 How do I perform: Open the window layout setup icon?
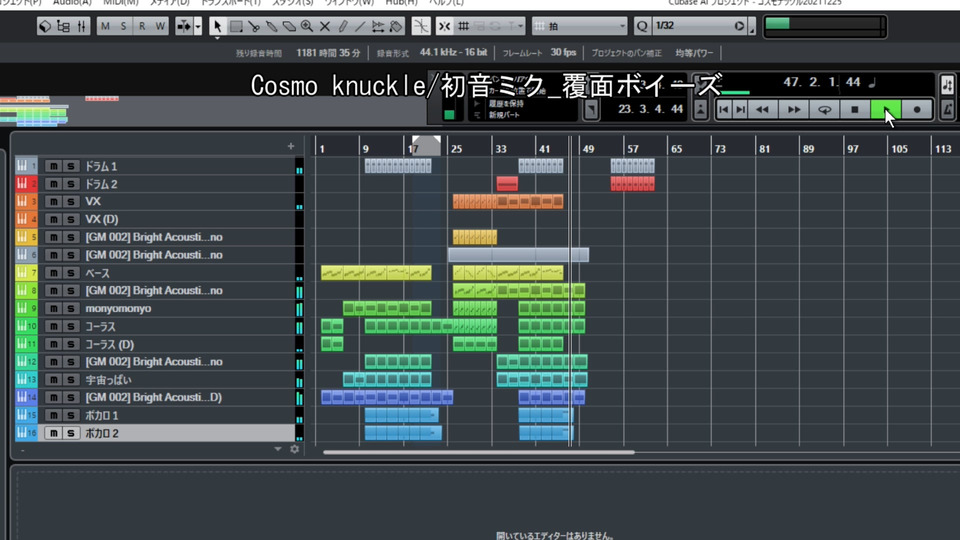45,26
